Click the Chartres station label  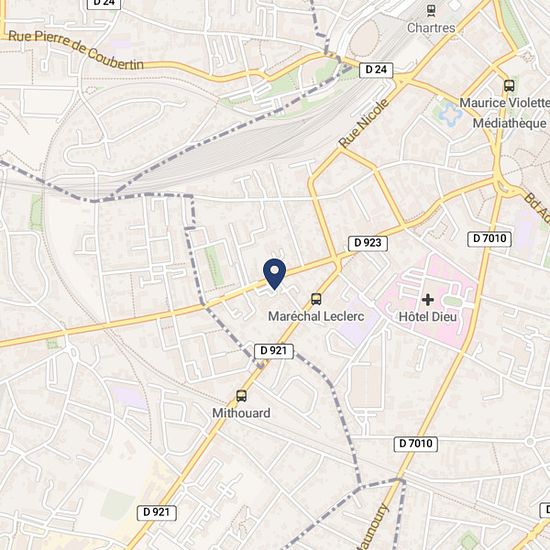(x=431, y=28)
